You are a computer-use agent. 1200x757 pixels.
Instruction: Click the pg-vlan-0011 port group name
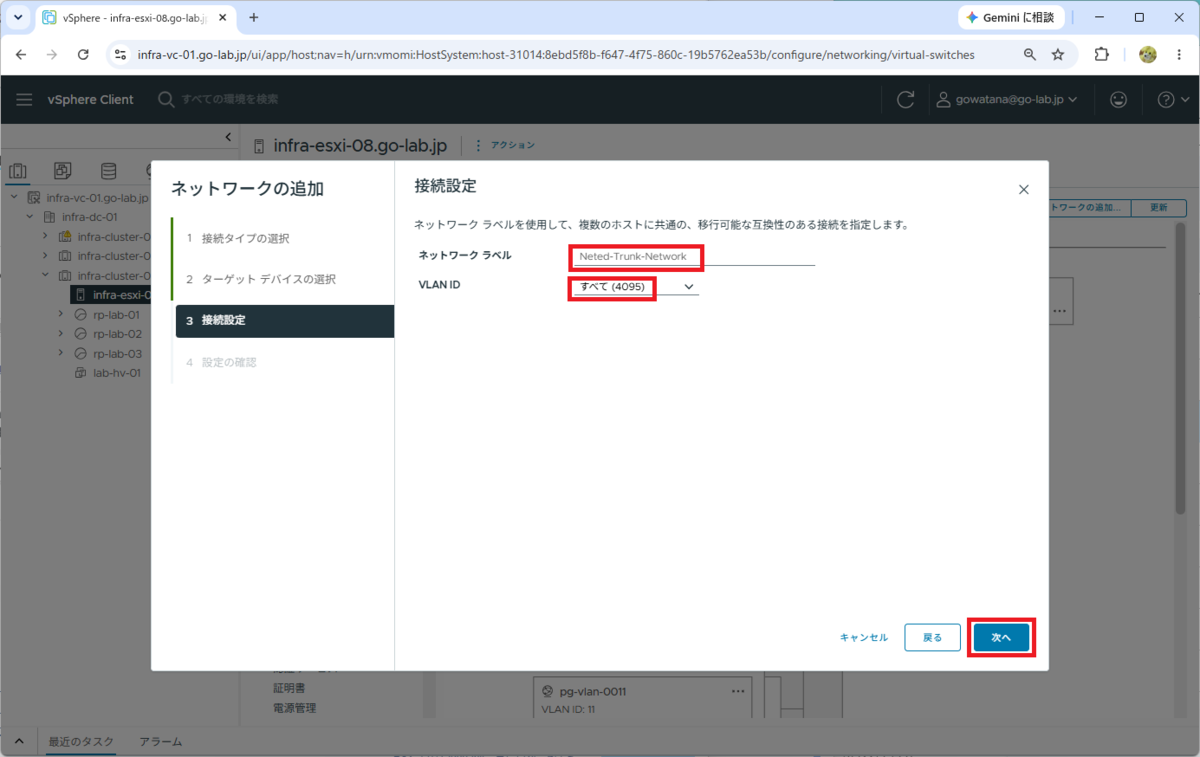click(593, 691)
